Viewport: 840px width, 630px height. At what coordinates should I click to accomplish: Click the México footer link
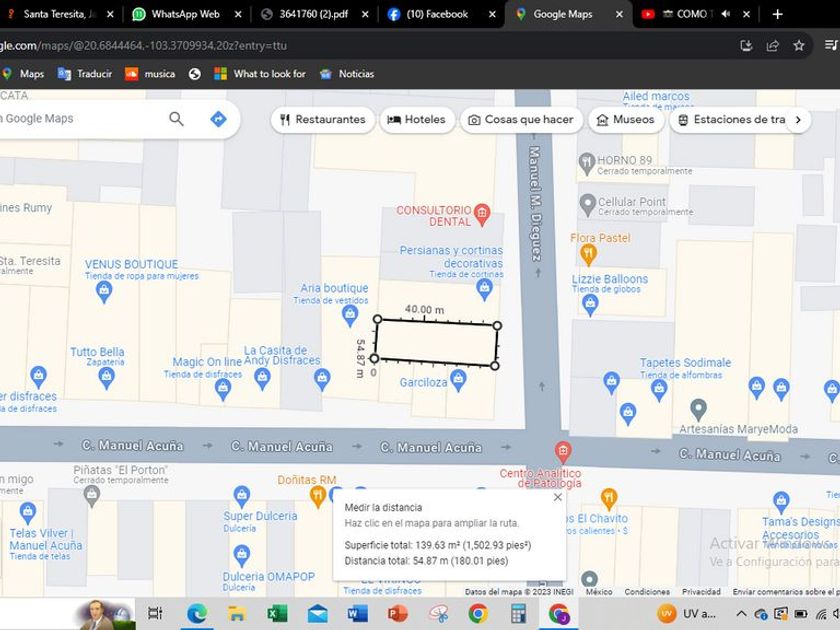tap(598, 592)
